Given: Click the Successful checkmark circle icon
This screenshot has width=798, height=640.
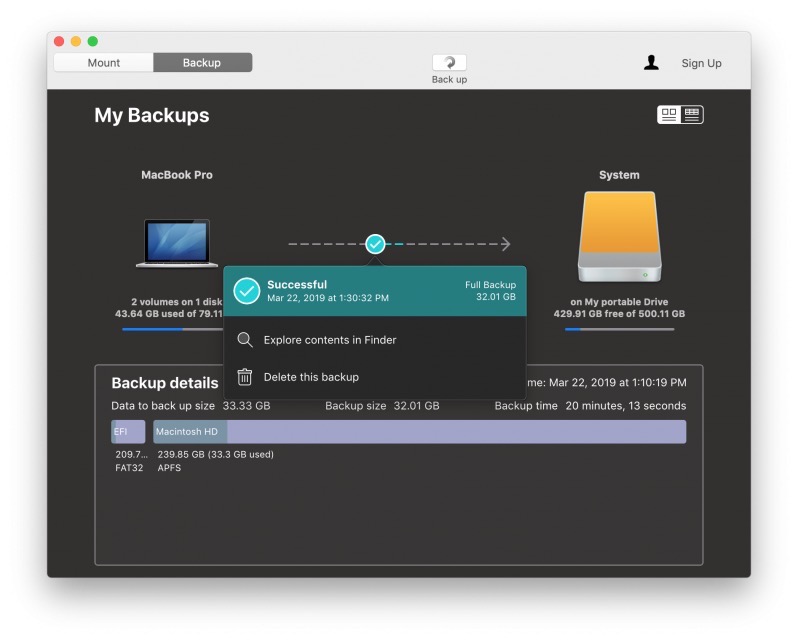Looking at the screenshot, I should click(x=247, y=291).
